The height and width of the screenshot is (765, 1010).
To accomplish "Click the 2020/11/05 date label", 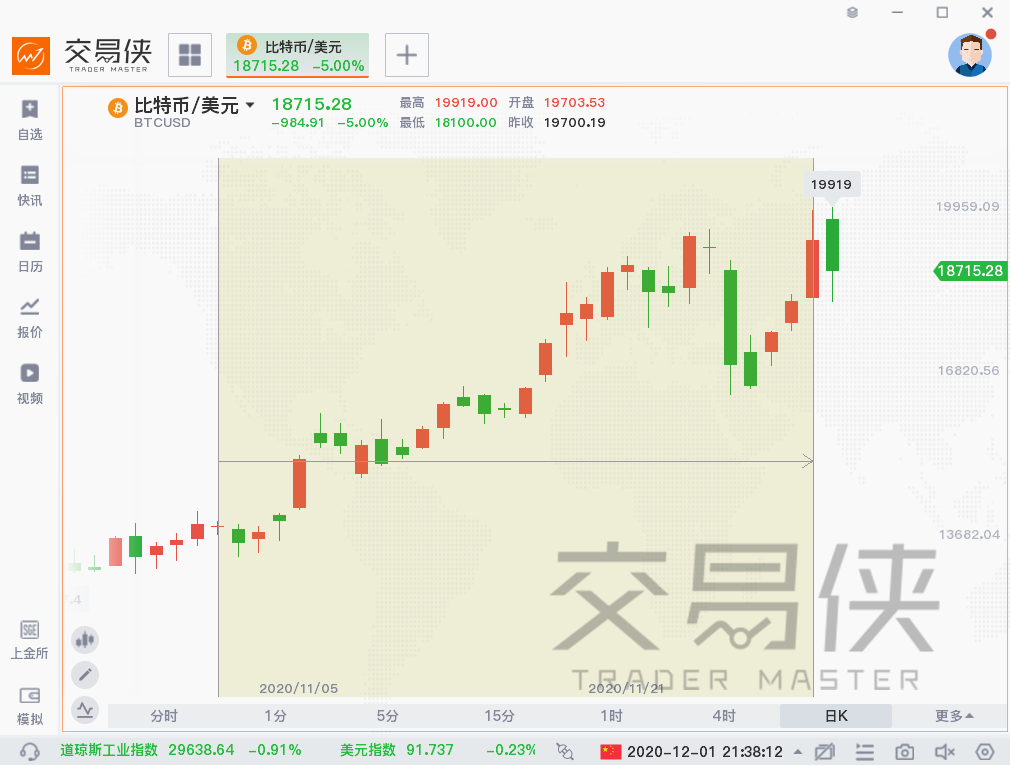I will [298, 688].
